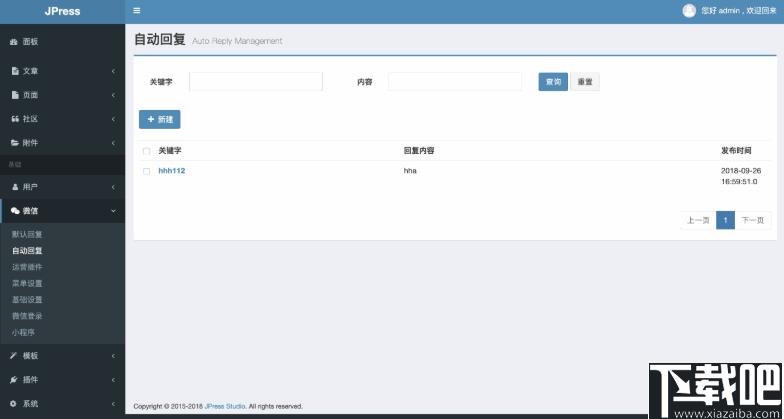Viewport: 784px width, 419px height.
Task: Click the 微信 WeChat icon
Action: pos(15,211)
